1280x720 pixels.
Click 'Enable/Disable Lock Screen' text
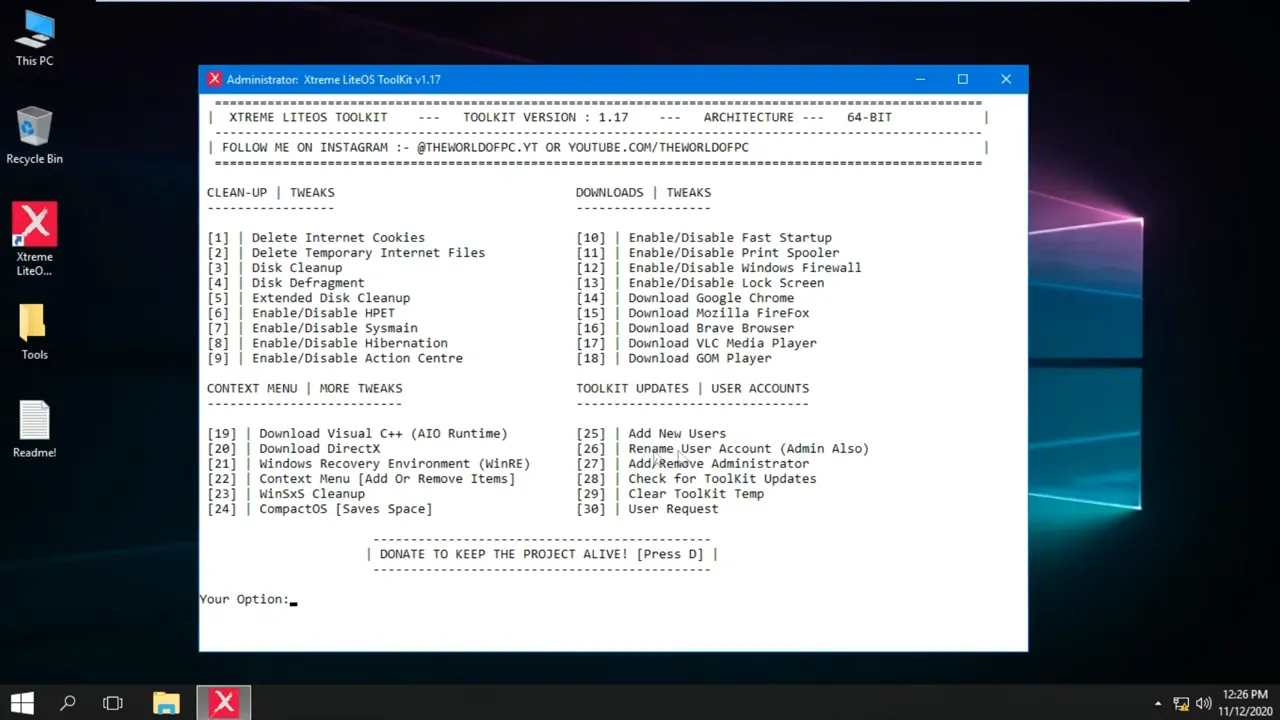[x=726, y=283]
